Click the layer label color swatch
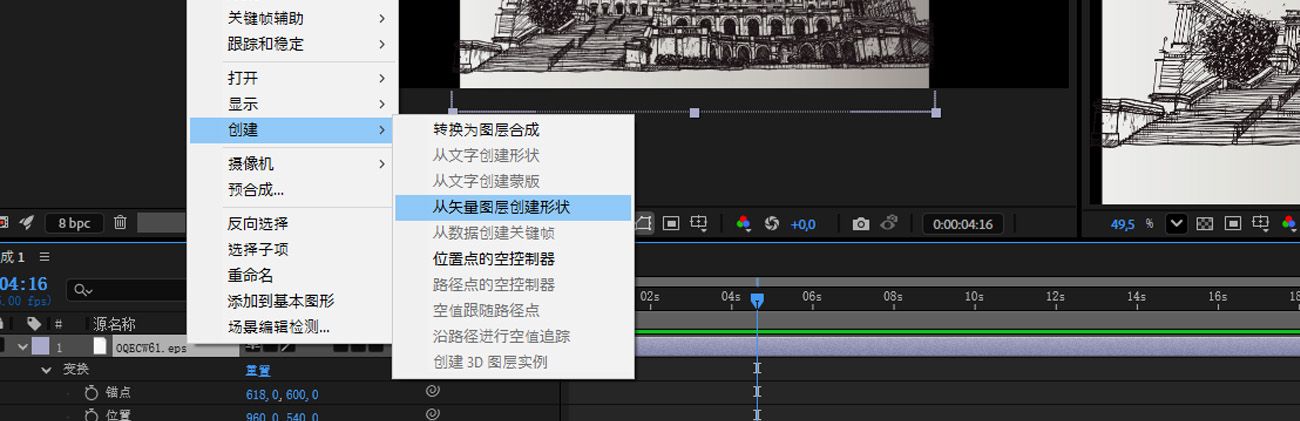 pyautogui.click(x=40, y=346)
